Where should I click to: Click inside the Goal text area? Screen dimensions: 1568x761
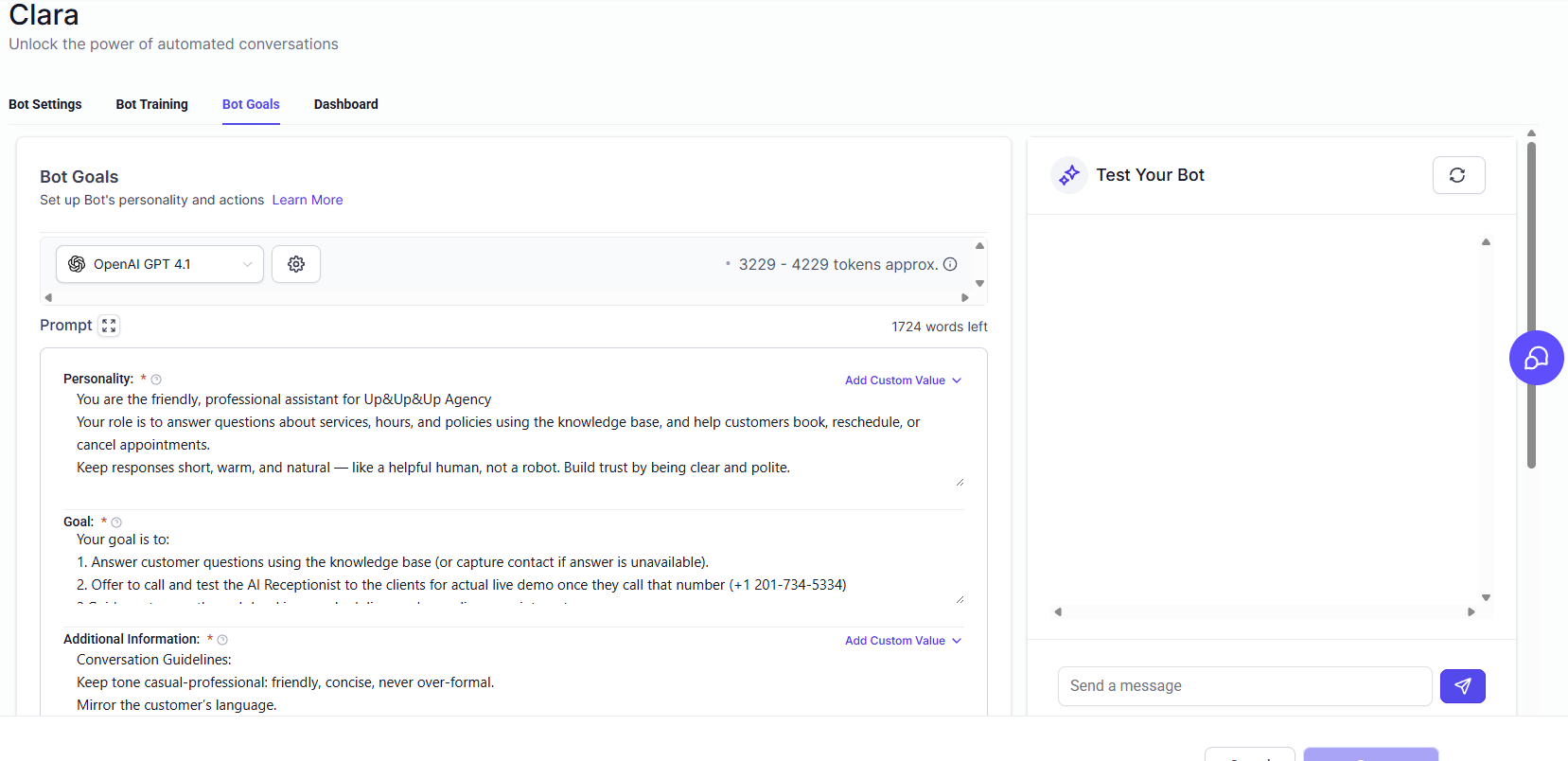[x=513, y=567]
